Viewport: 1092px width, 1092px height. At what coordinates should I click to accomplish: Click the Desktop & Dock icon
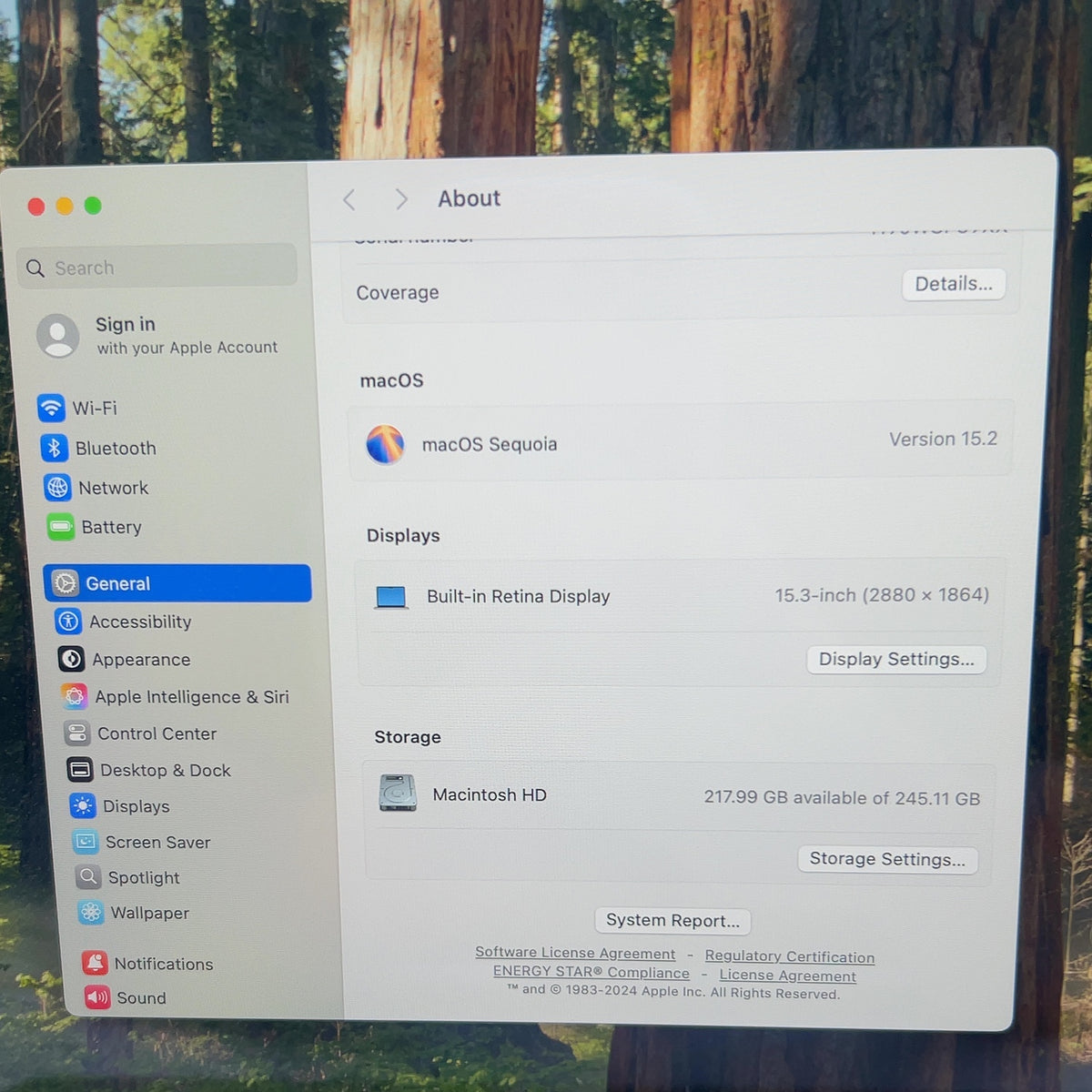tap(80, 770)
